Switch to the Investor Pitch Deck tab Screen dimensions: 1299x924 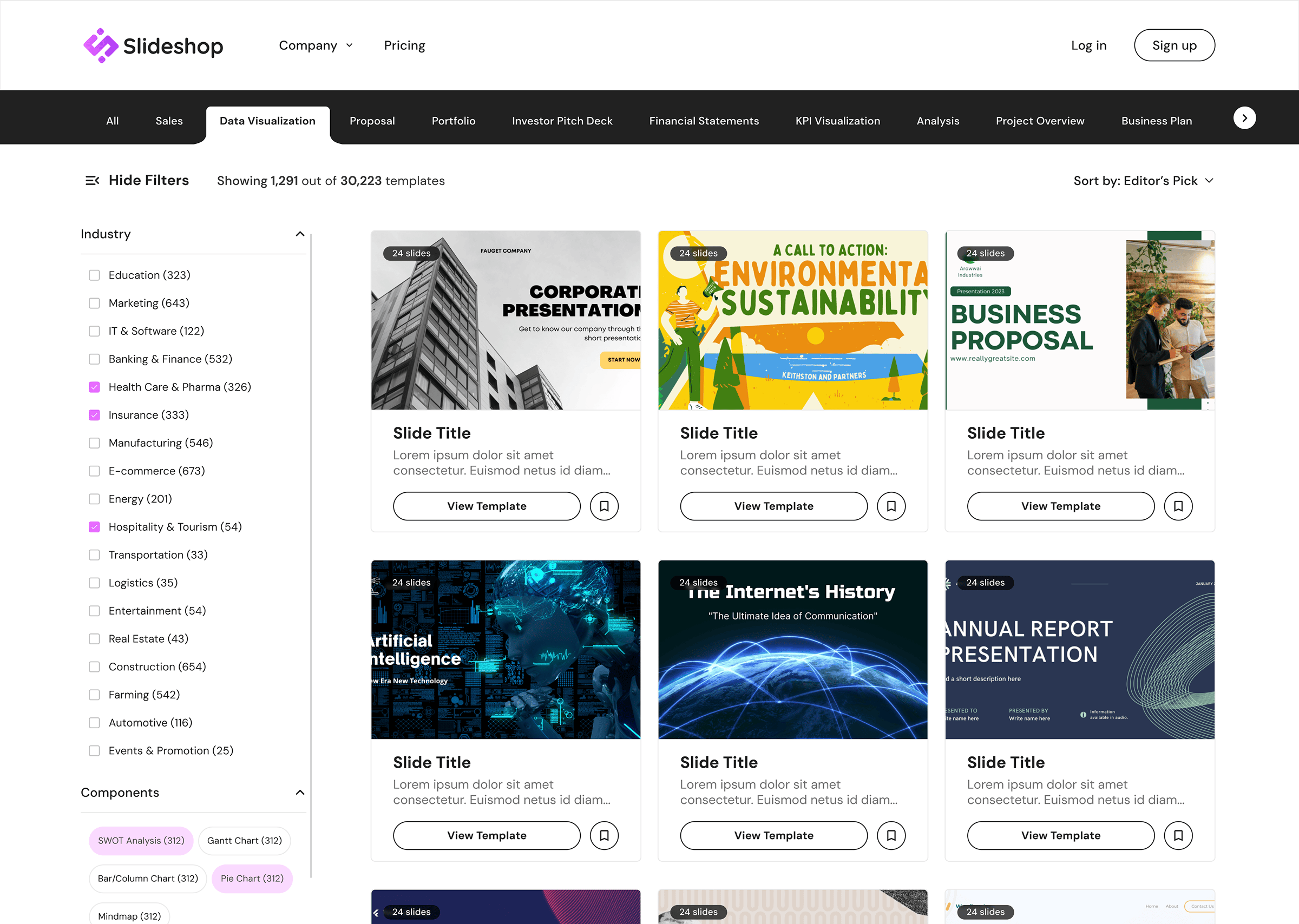tap(562, 121)
